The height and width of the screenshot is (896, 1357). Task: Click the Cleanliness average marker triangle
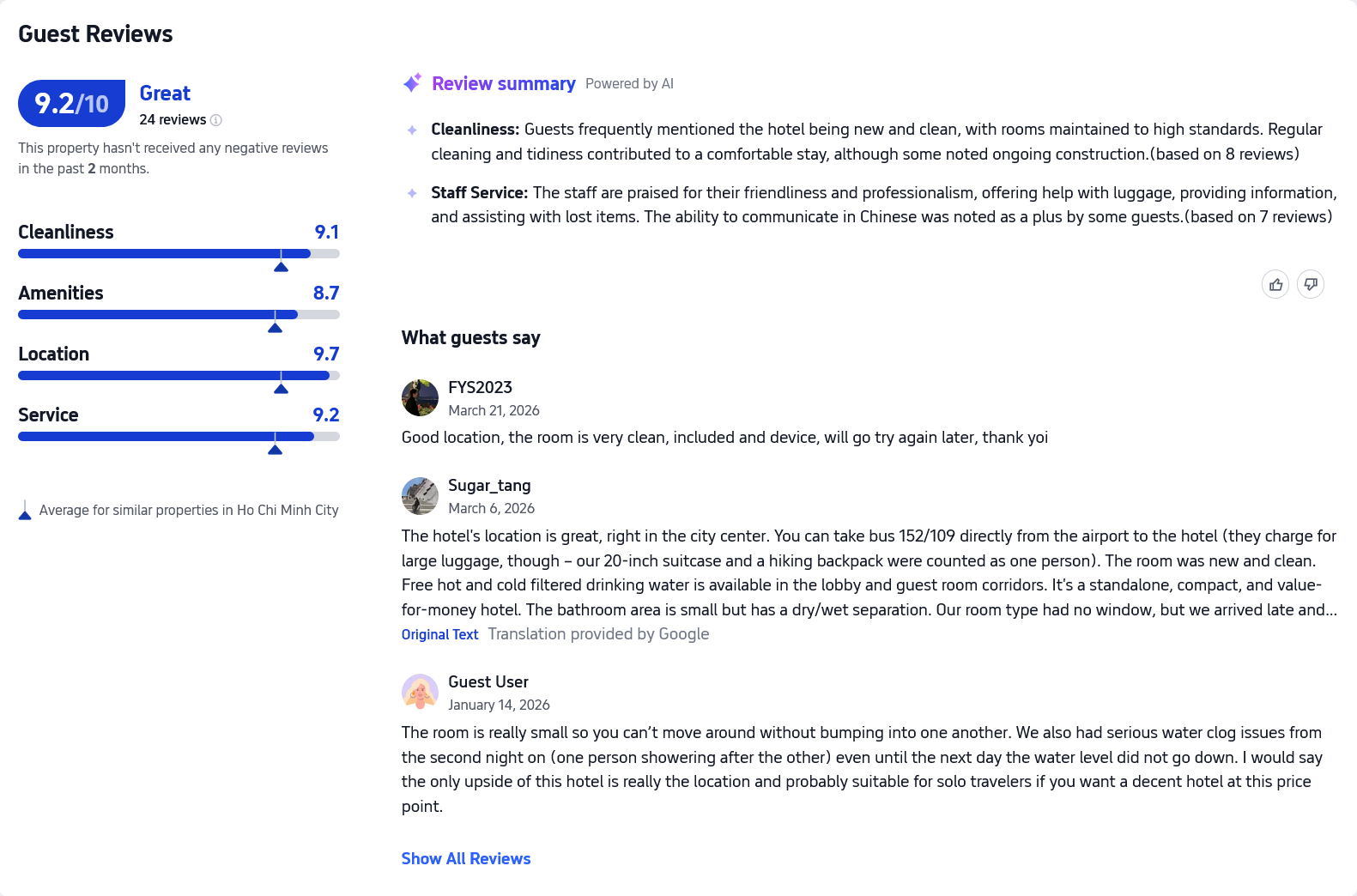pyautogui.click(x=281, y=267)
